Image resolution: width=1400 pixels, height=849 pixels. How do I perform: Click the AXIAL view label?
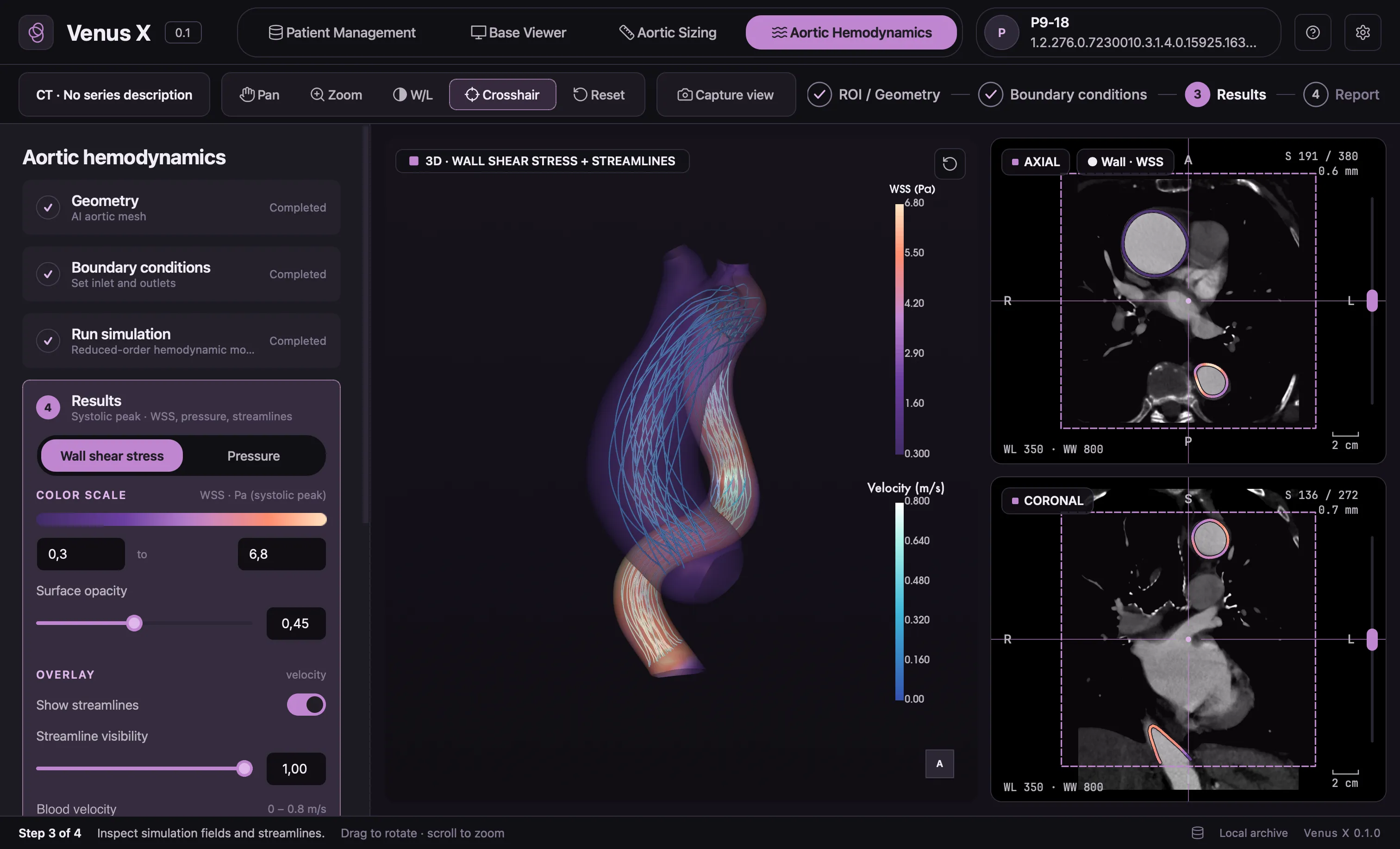coord(1035,162)
